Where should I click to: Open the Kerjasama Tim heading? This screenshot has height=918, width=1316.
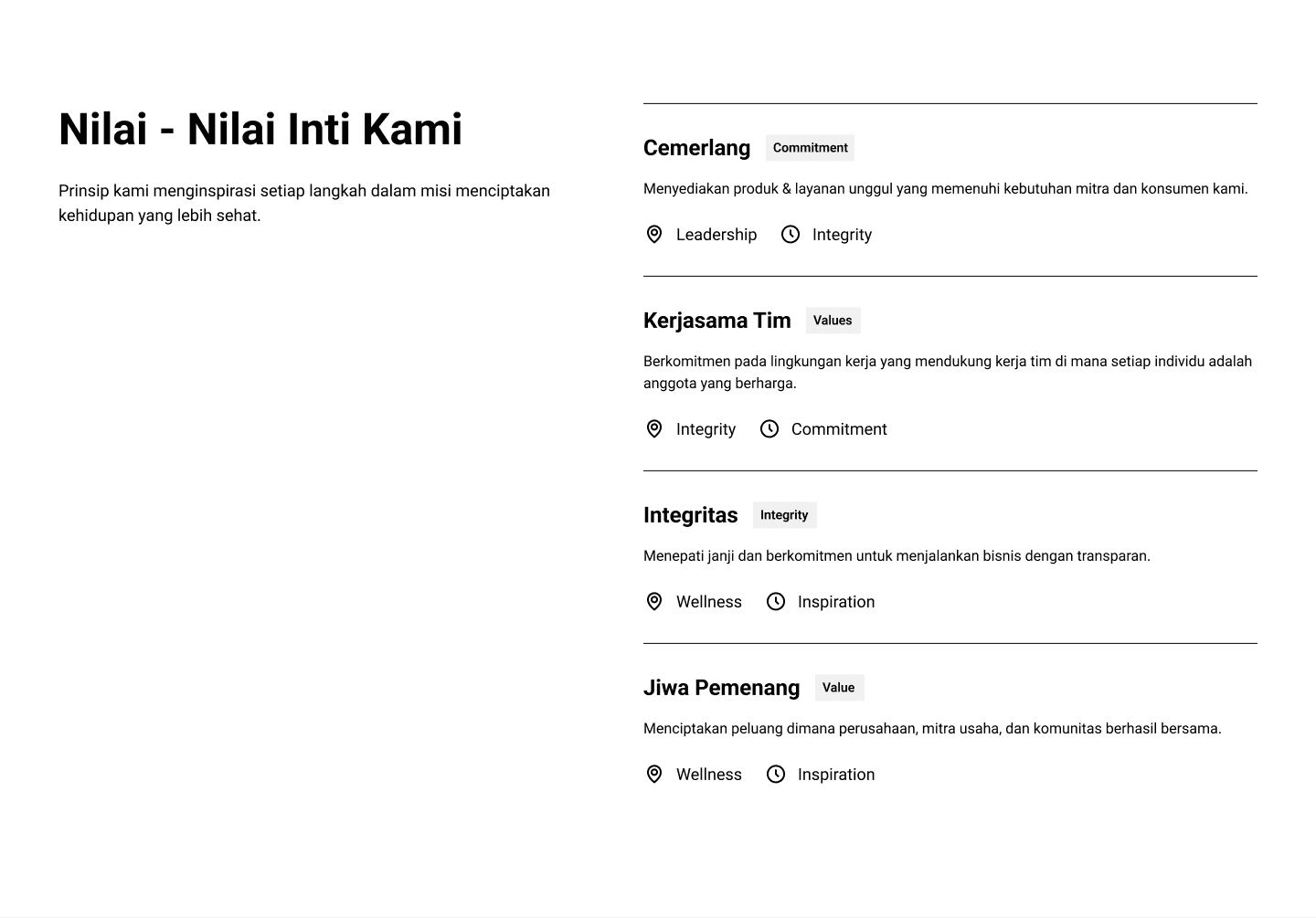pos(716,321)
